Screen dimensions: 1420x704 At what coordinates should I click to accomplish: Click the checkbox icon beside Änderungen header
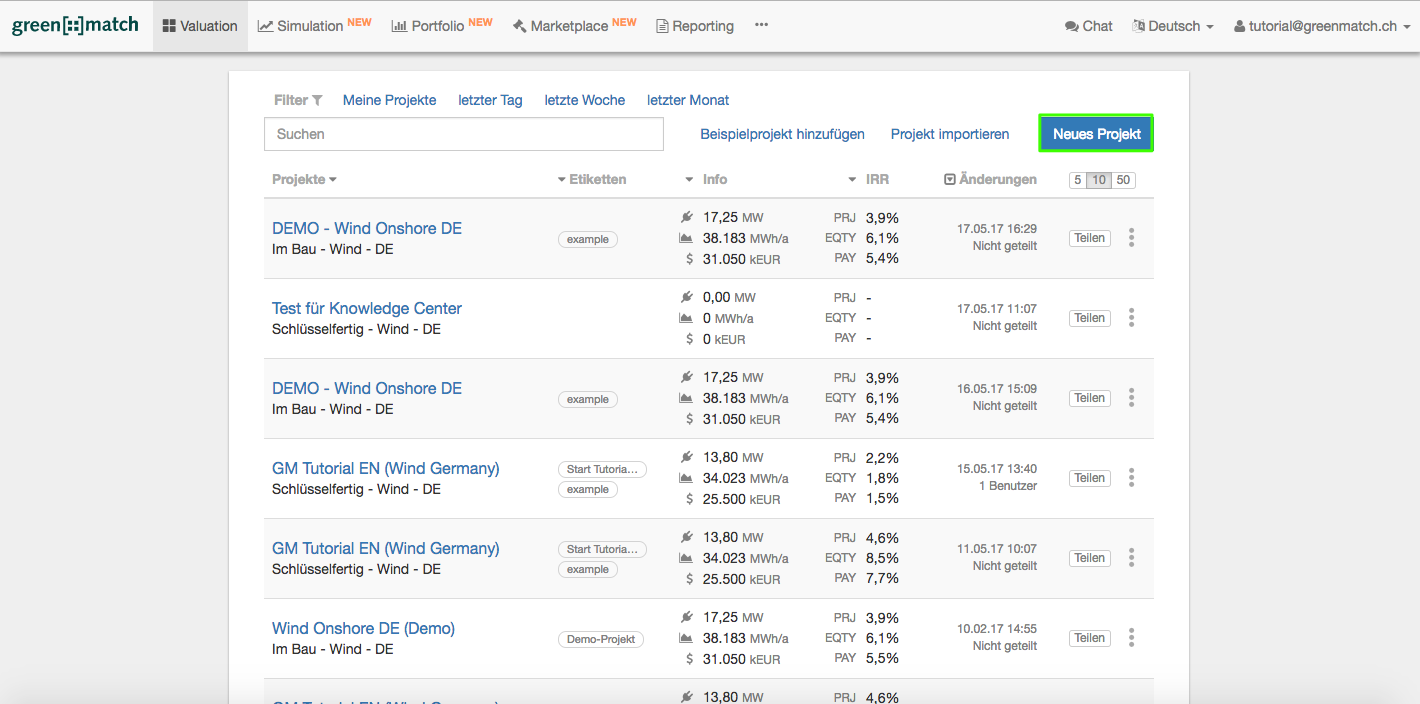click(949, 180)
